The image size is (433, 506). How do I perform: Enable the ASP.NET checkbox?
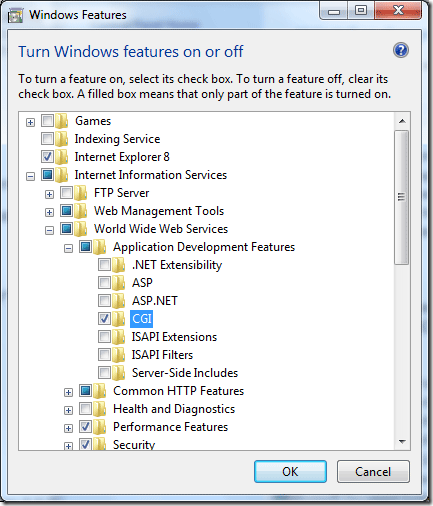pyautogui.click(x=104, y=301)
